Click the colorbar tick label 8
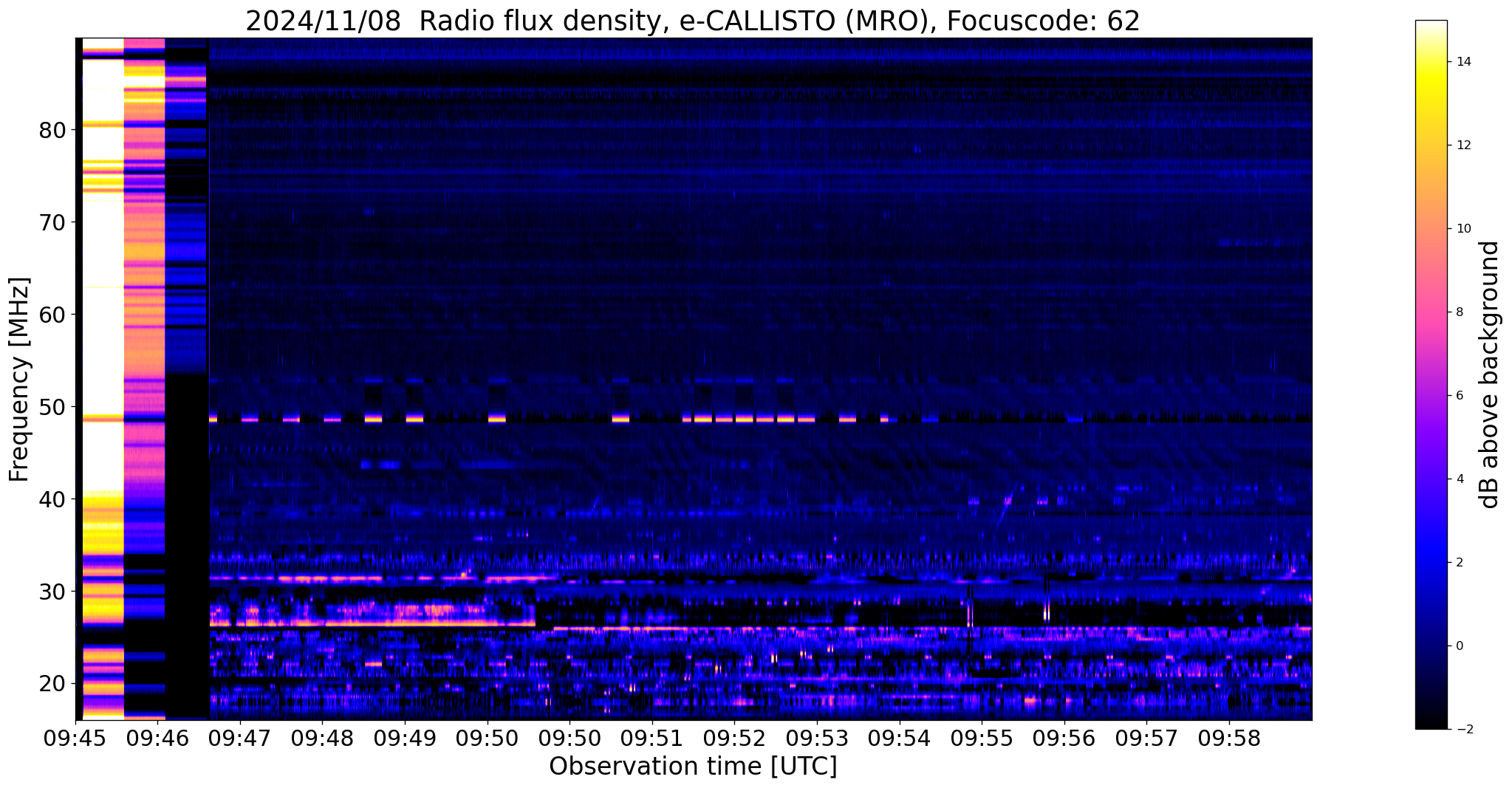This screenshot has width=1512, height=788. click(x=1459, y=312)
